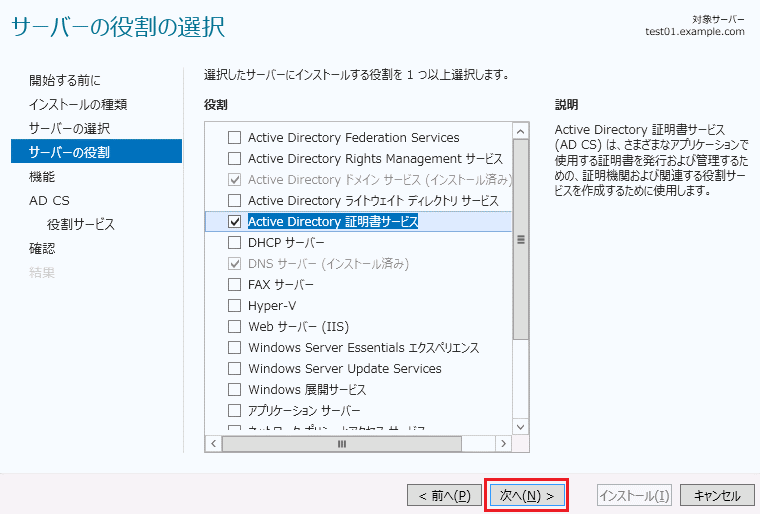Screen dimensions: 760x514
Task: Click the インストール(I) button
Action: point(634,496)
